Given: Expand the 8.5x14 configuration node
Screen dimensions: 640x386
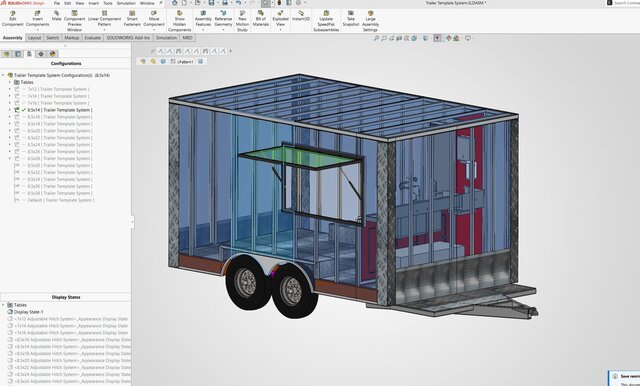Looking at the screenshot, I should [x=10, y=110].
